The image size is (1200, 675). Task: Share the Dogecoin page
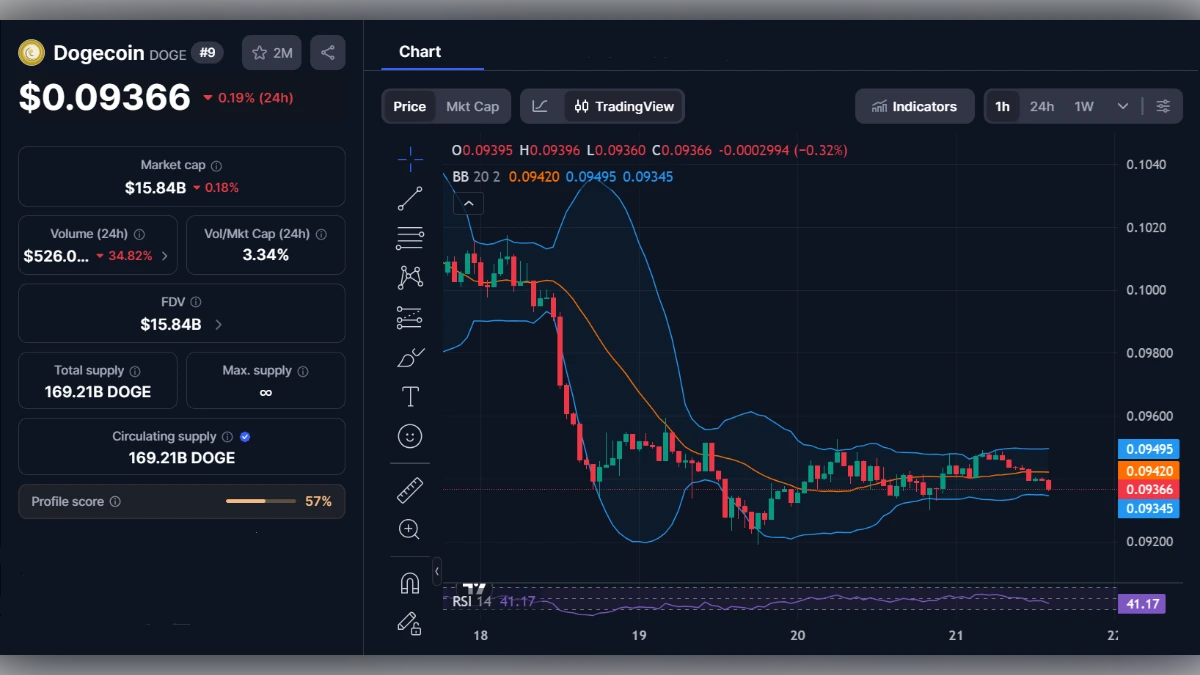pos(328,52)
